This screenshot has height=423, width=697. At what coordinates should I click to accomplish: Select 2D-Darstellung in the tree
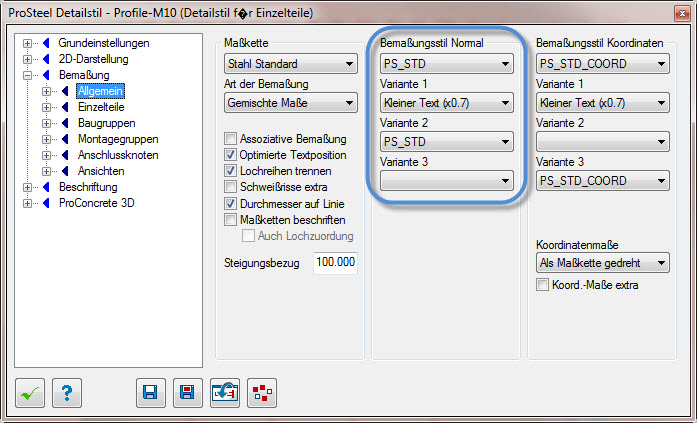[94, 59]
